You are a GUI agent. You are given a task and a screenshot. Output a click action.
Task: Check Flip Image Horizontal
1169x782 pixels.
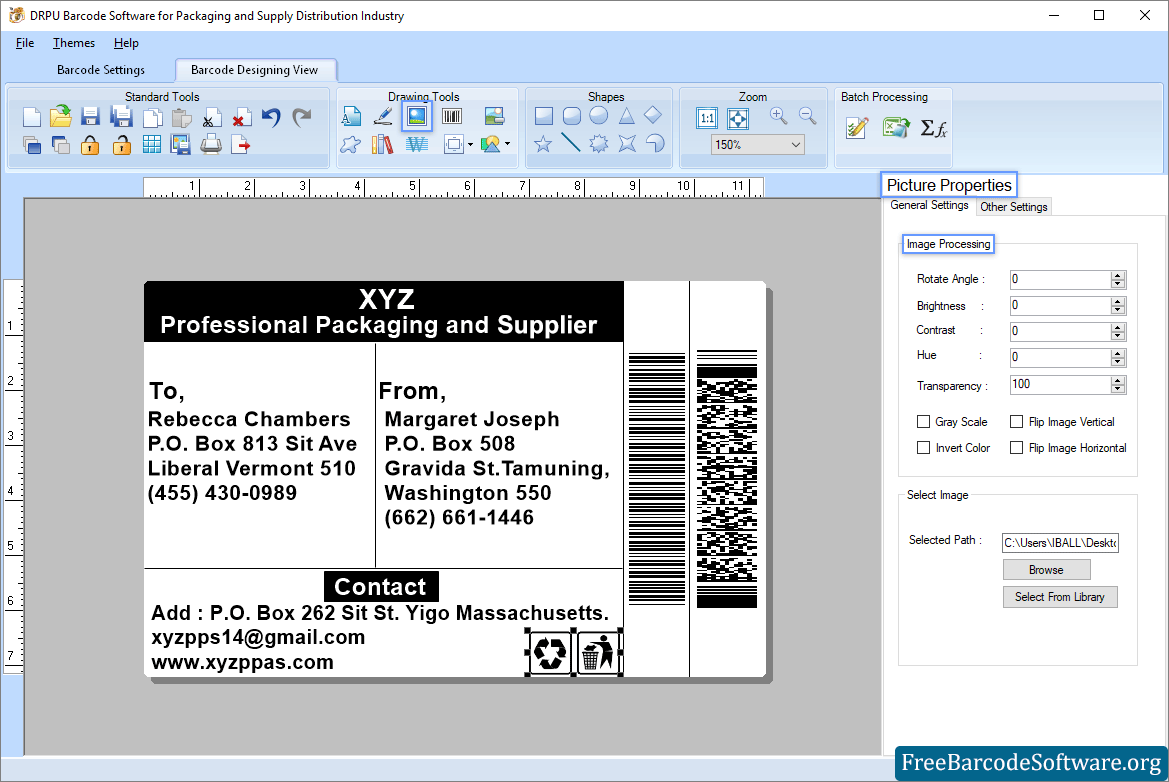[1016, 448]
